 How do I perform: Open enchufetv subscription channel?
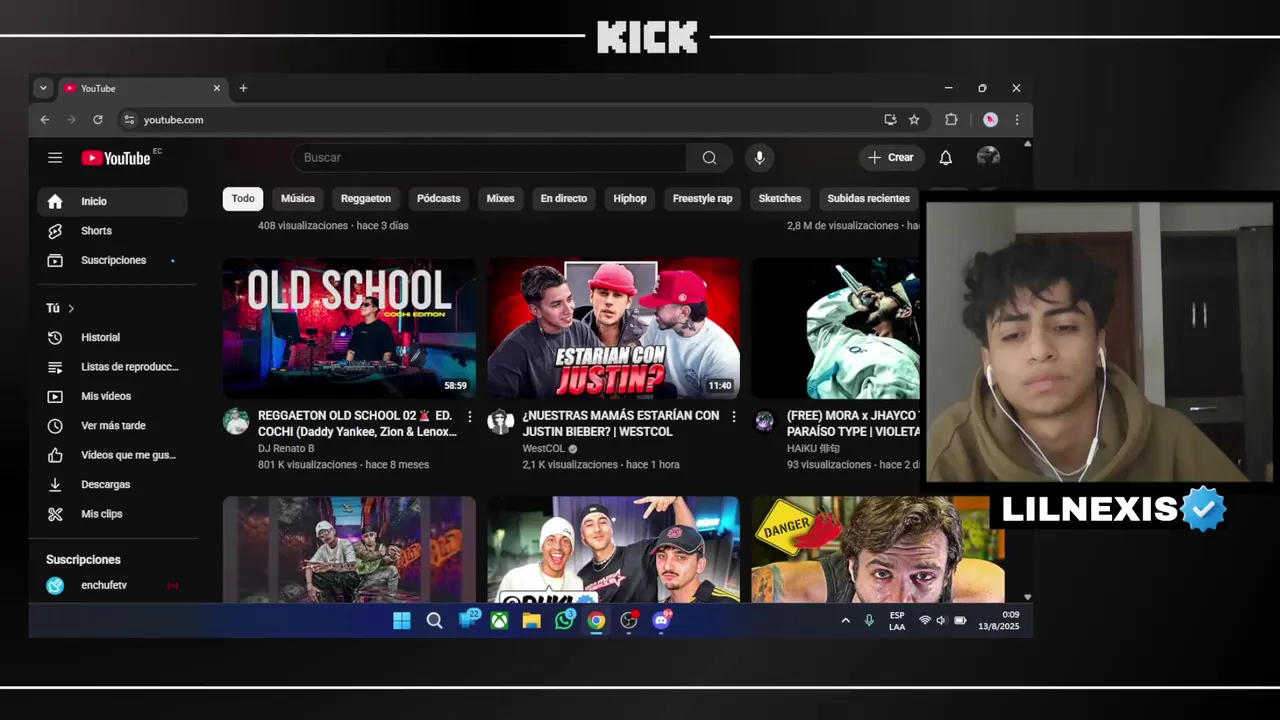click(112, 585)
